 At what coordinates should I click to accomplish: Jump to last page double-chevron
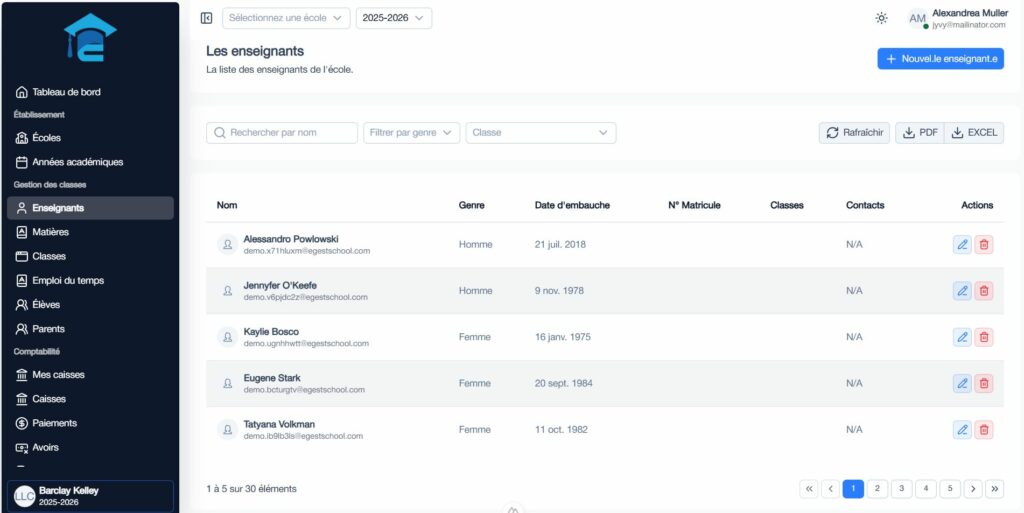995,489
